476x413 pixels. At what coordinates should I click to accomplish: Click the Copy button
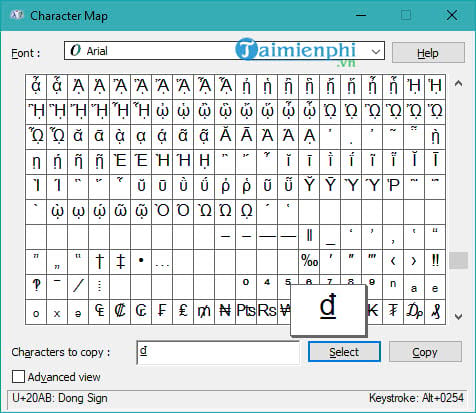(425, 352)
